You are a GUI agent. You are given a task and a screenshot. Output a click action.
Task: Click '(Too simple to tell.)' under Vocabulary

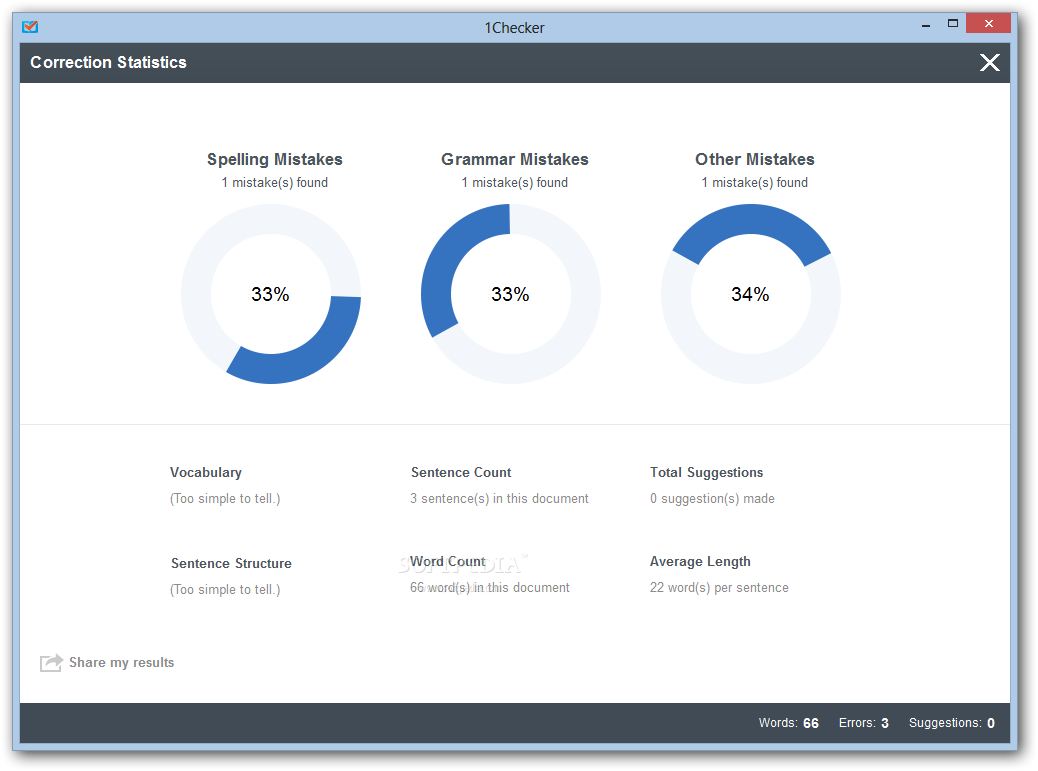click(225, 498)
